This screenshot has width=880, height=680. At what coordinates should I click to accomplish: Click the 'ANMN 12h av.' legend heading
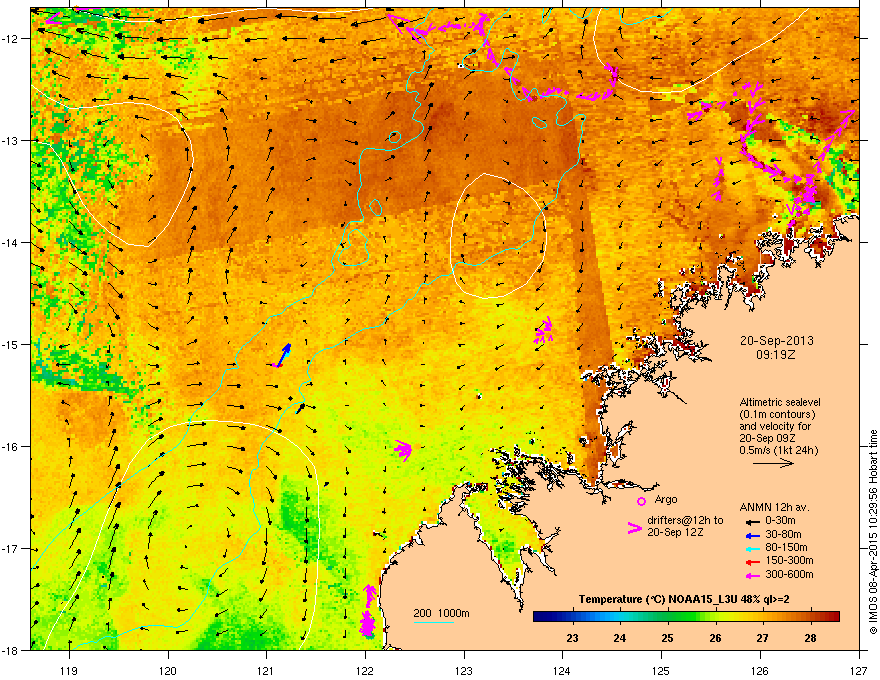[x=774, y=507]
